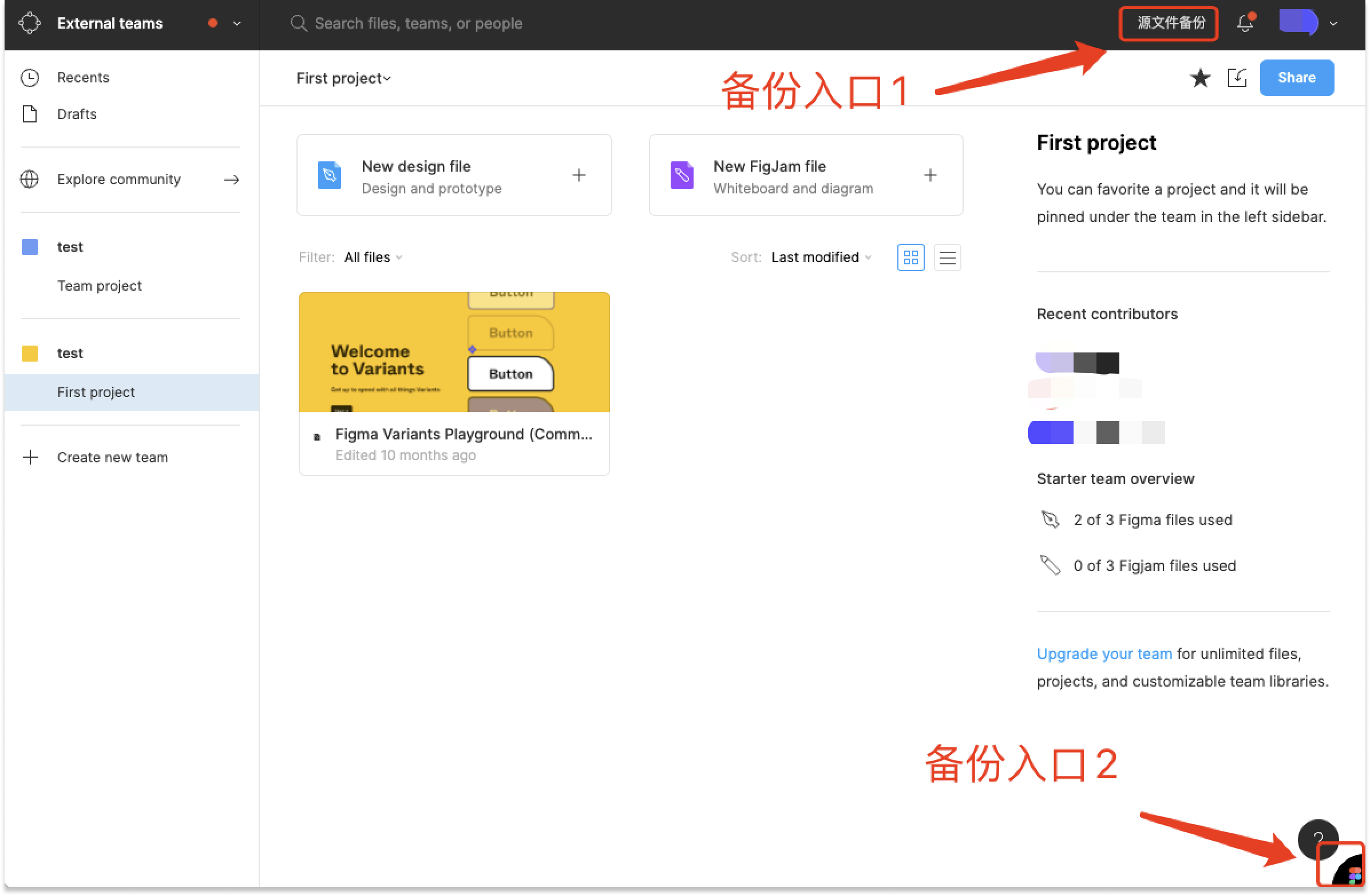The height and width of the screenshot is (896, 1370).
Task: Select the yellow test team swatch
Action: (x=29, y=354)
